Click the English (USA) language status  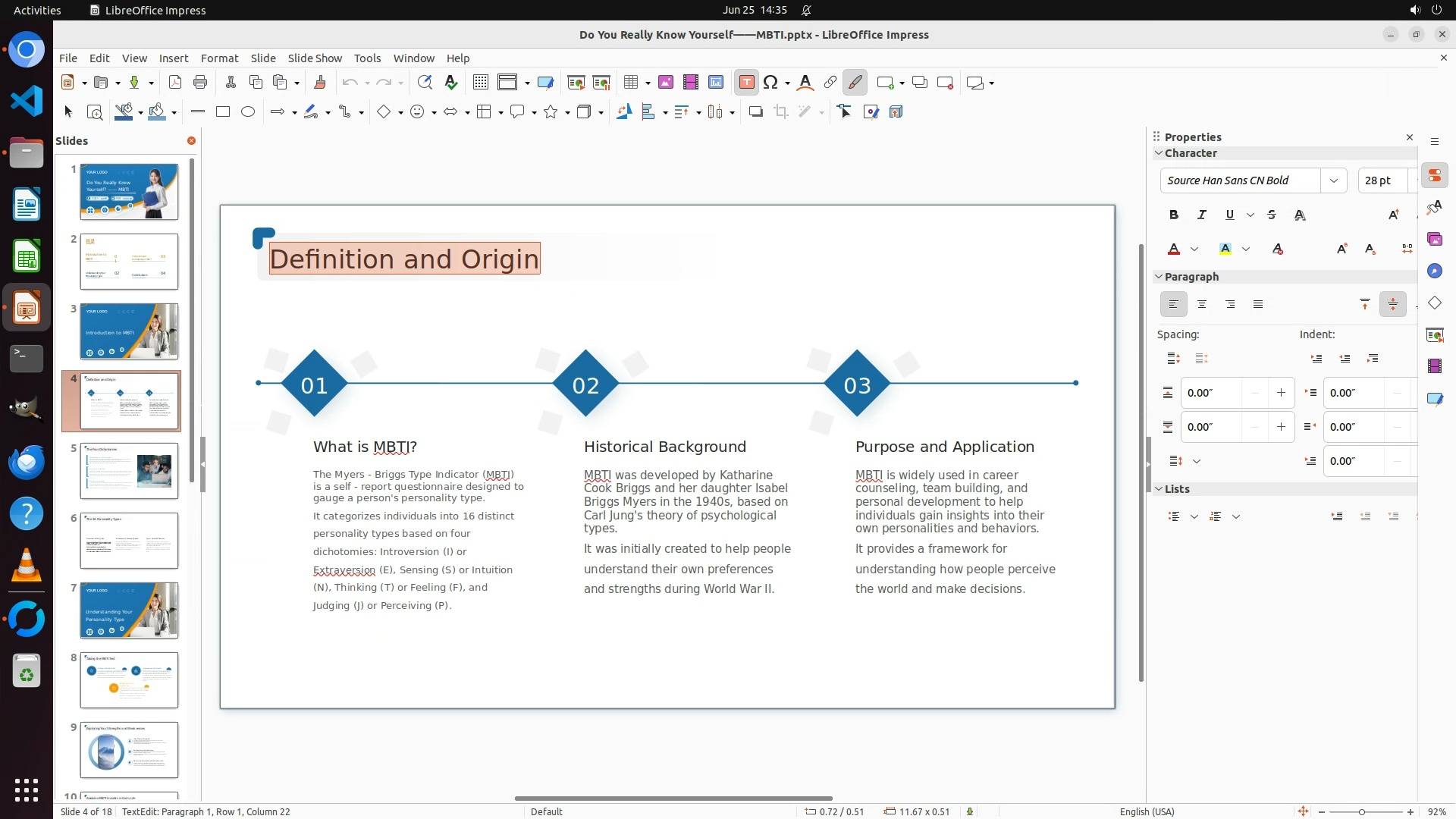(1147, 811)
